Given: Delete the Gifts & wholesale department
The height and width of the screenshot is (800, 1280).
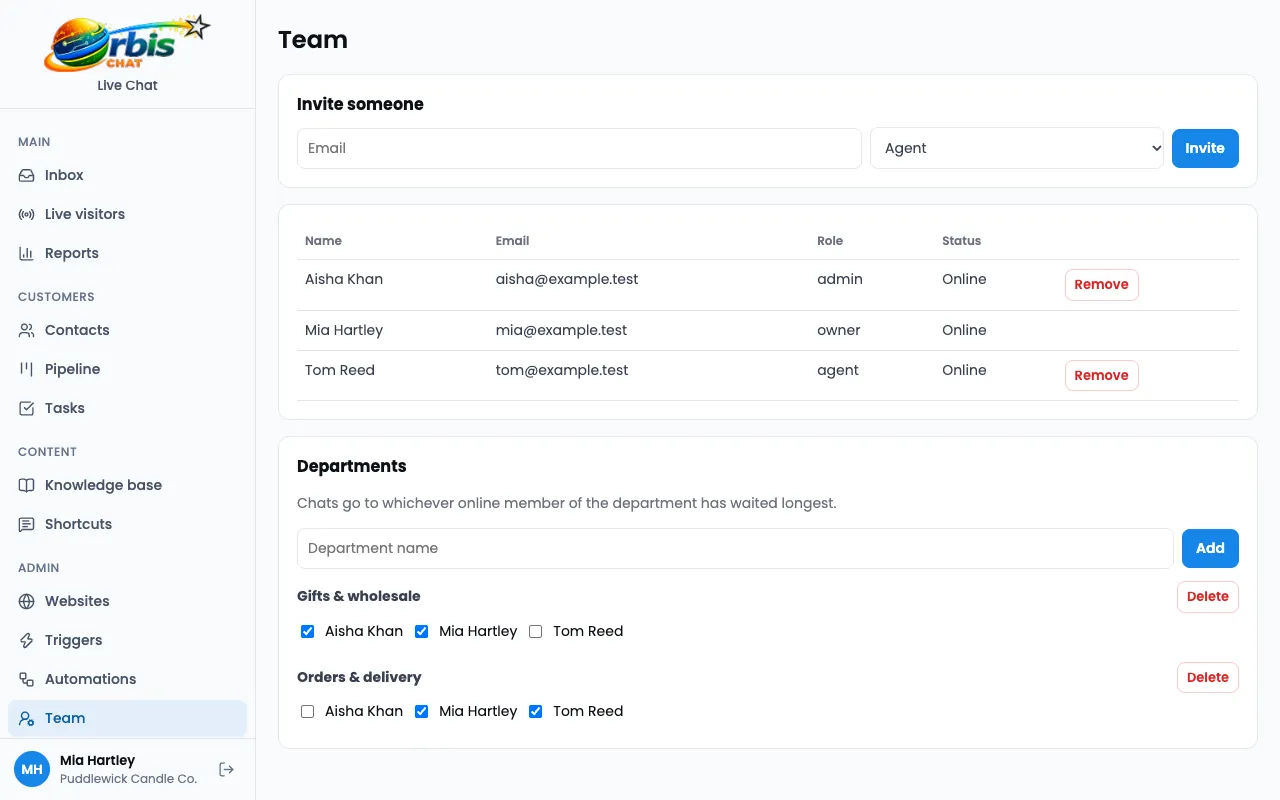Looking at the screenshot, I should coord(1207,597).
